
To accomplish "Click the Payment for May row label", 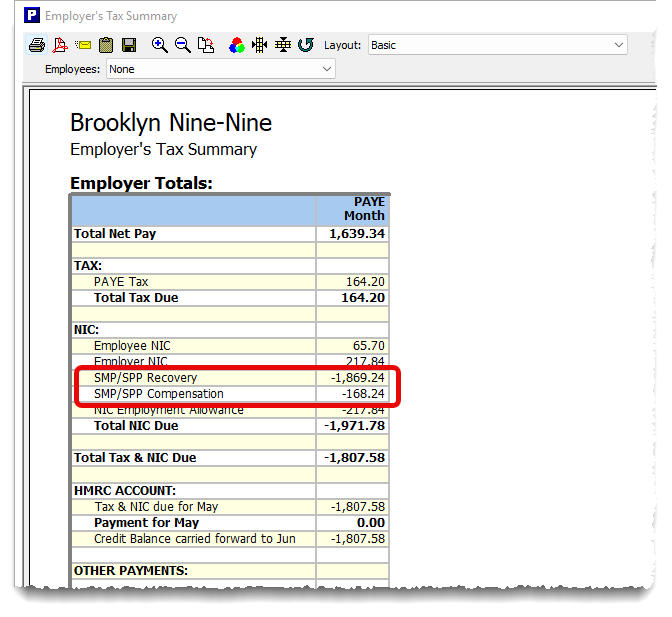I will (147, 523).
